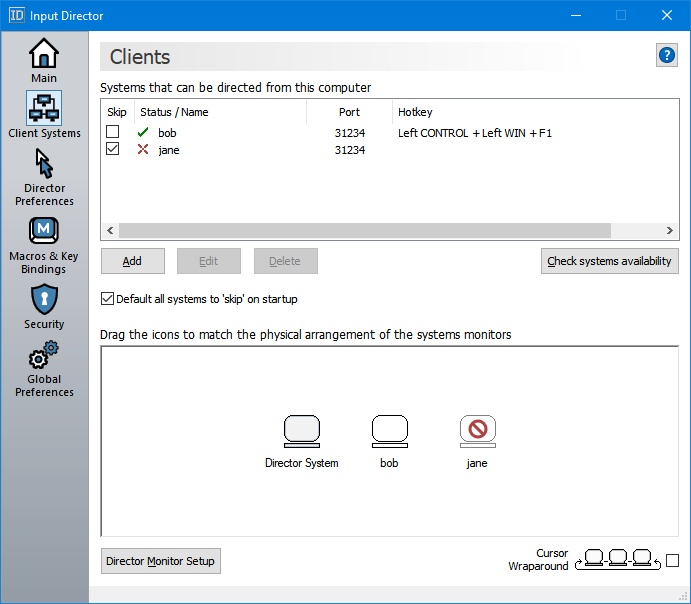Click the Director Preferences sidebar label
This screenshot has width=691, height=604.
(44, 194)
